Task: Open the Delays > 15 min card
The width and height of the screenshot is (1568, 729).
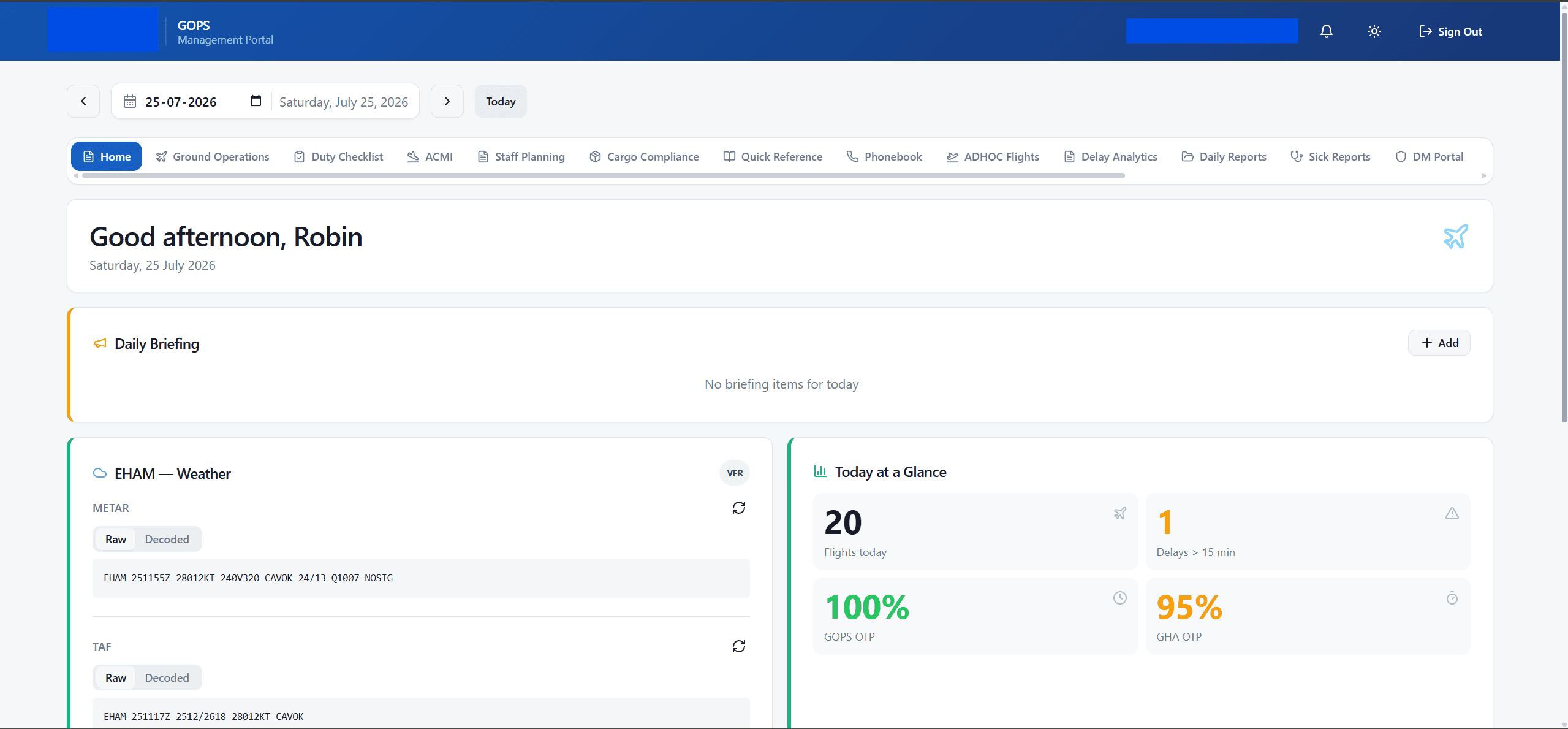Action: tap(1308, 532)
